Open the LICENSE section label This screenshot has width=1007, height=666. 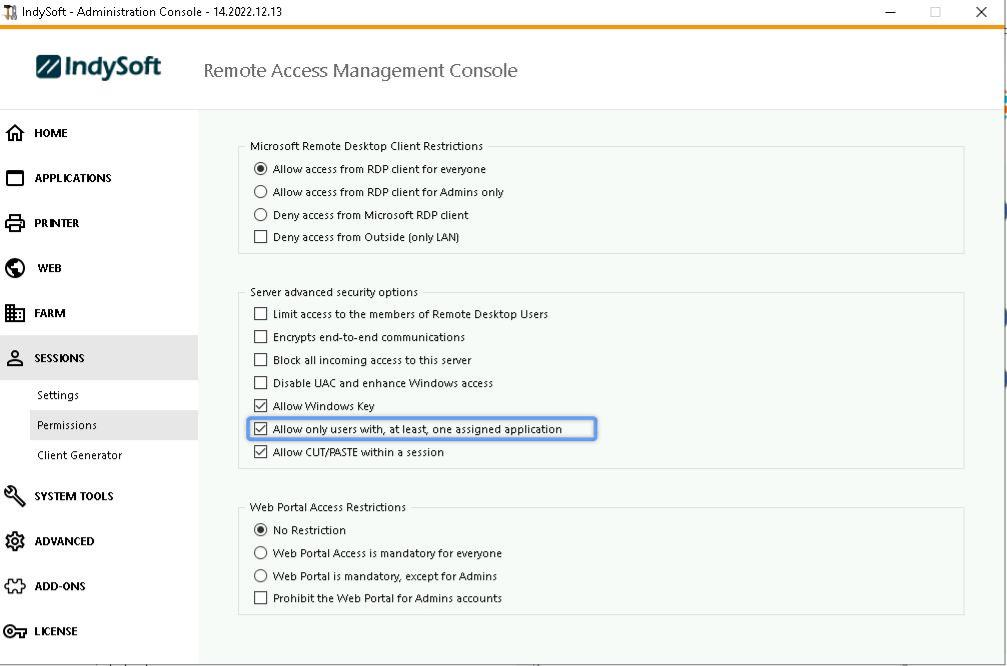[x=56, y=631]
